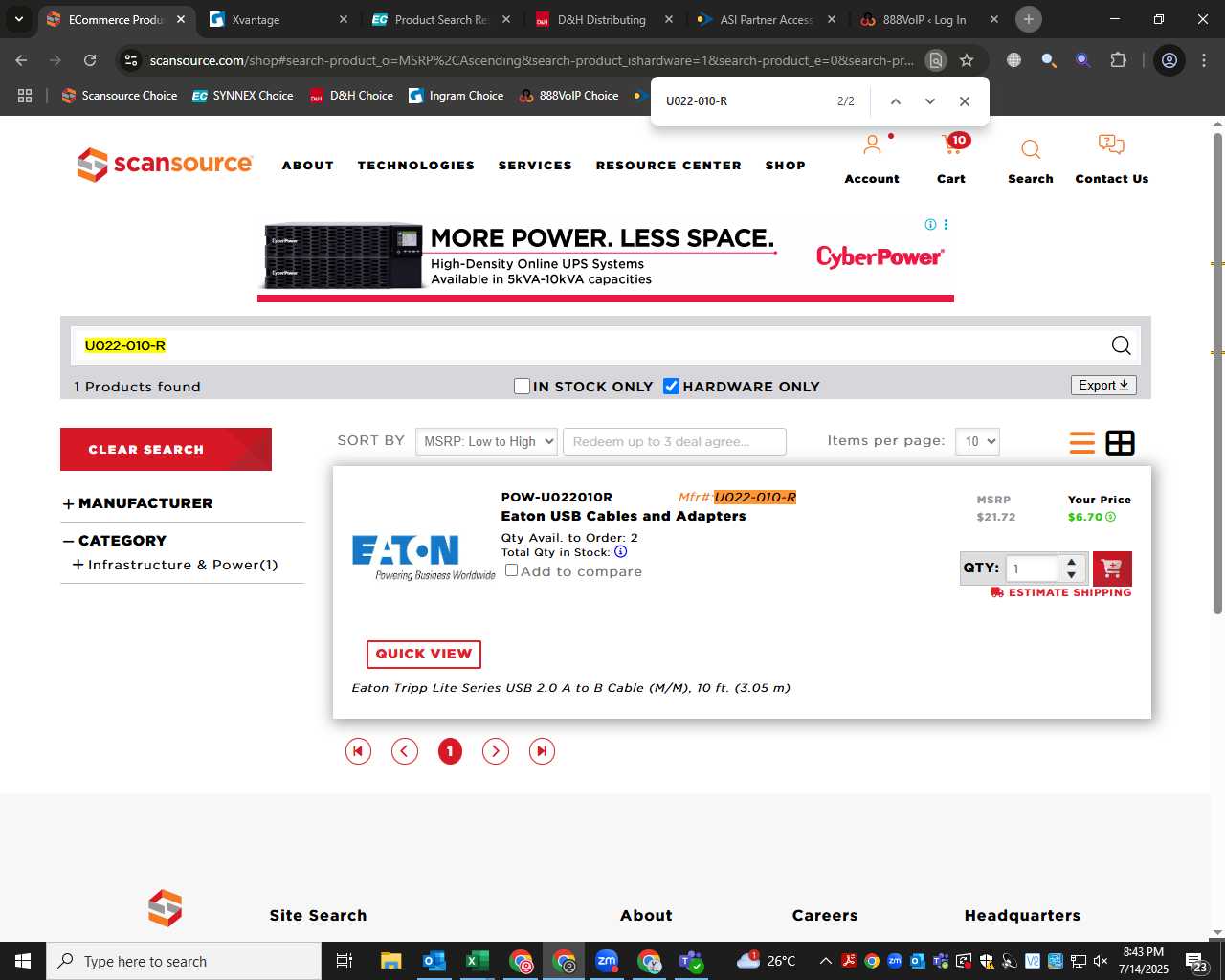The height and width of the screenshot is (980, 1225).
Task: Click Estimate Shipping link
Action: tap(1061, 592)
